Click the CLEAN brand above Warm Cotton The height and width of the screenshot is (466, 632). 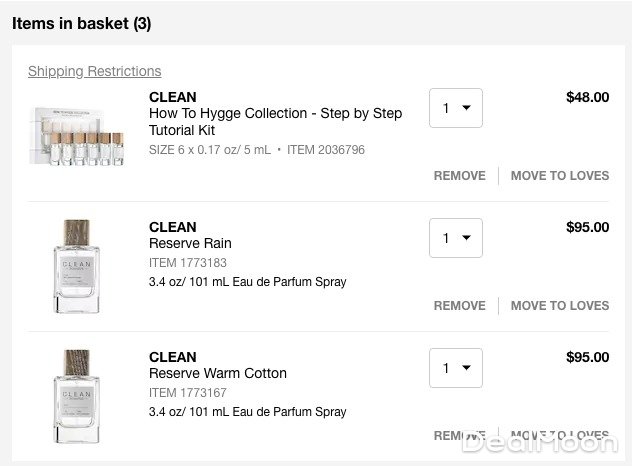[x=172, y=357]
